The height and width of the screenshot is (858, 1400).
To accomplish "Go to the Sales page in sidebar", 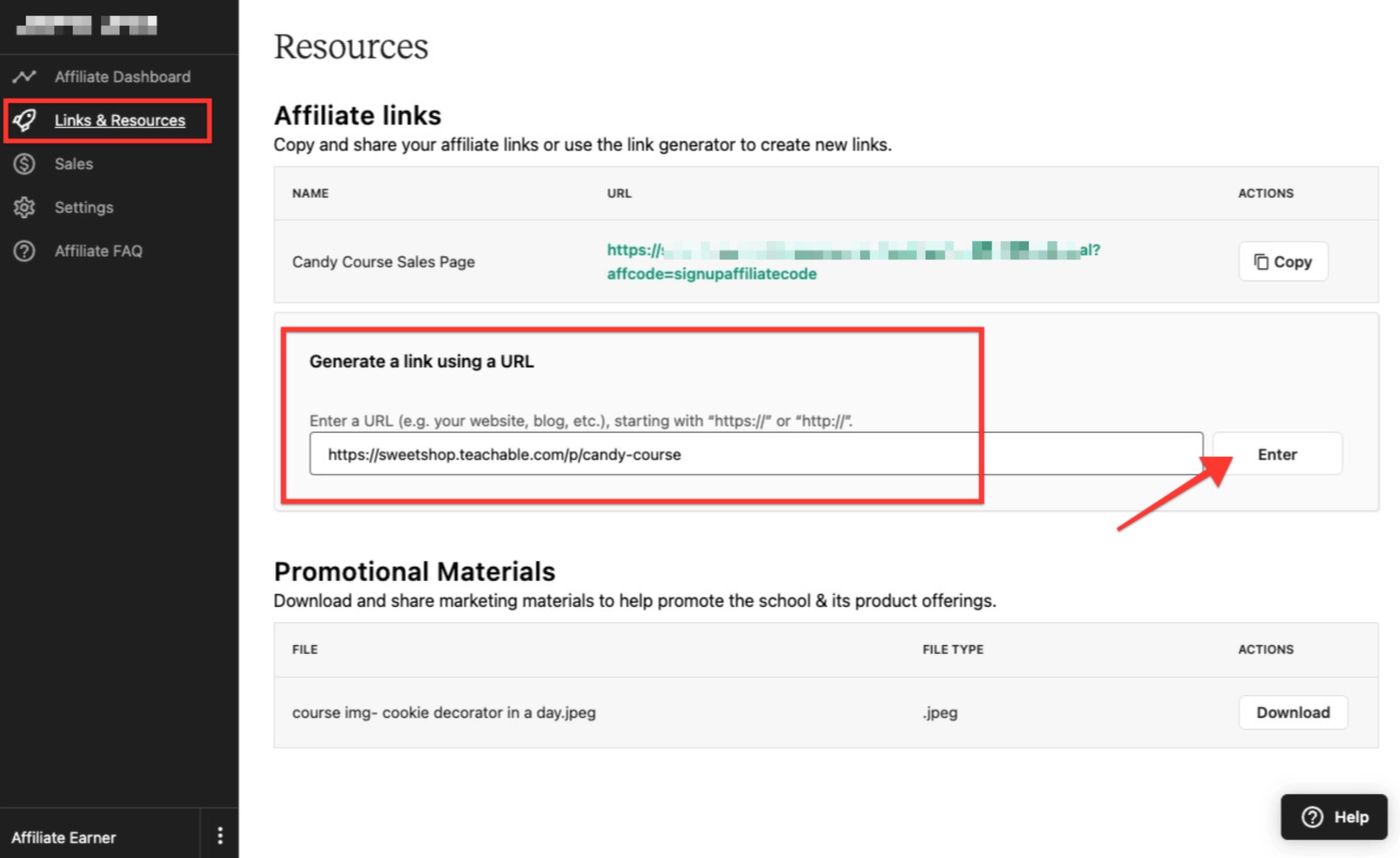I will 74,164.
